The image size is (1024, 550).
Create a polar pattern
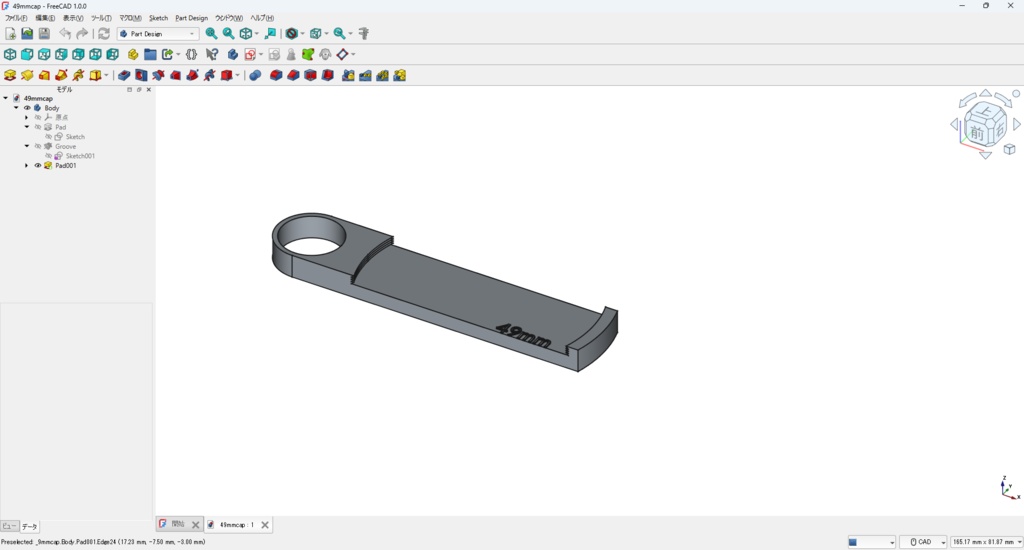[382, 75]
